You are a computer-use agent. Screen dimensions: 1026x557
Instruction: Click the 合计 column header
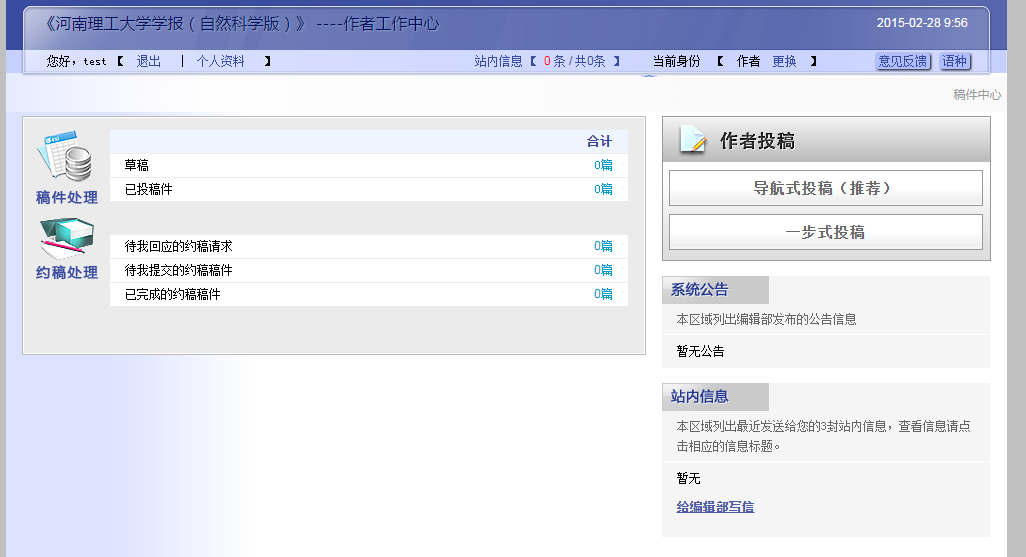point(599,141)
